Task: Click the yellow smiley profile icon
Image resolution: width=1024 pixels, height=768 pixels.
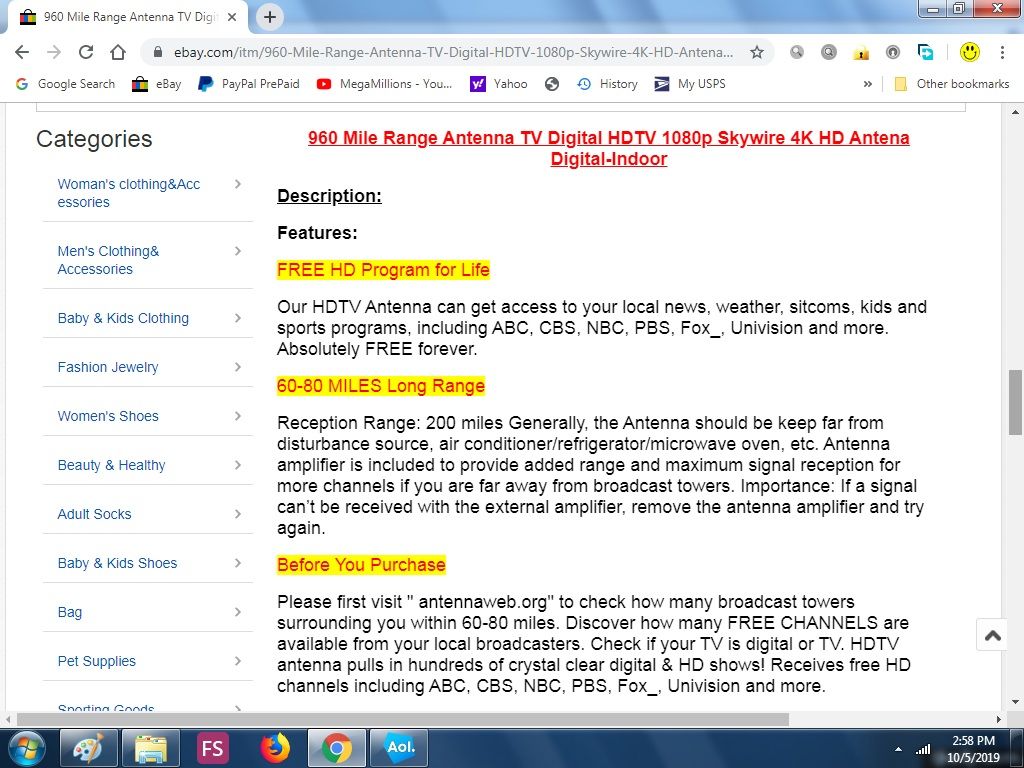Action: point(969,52)
